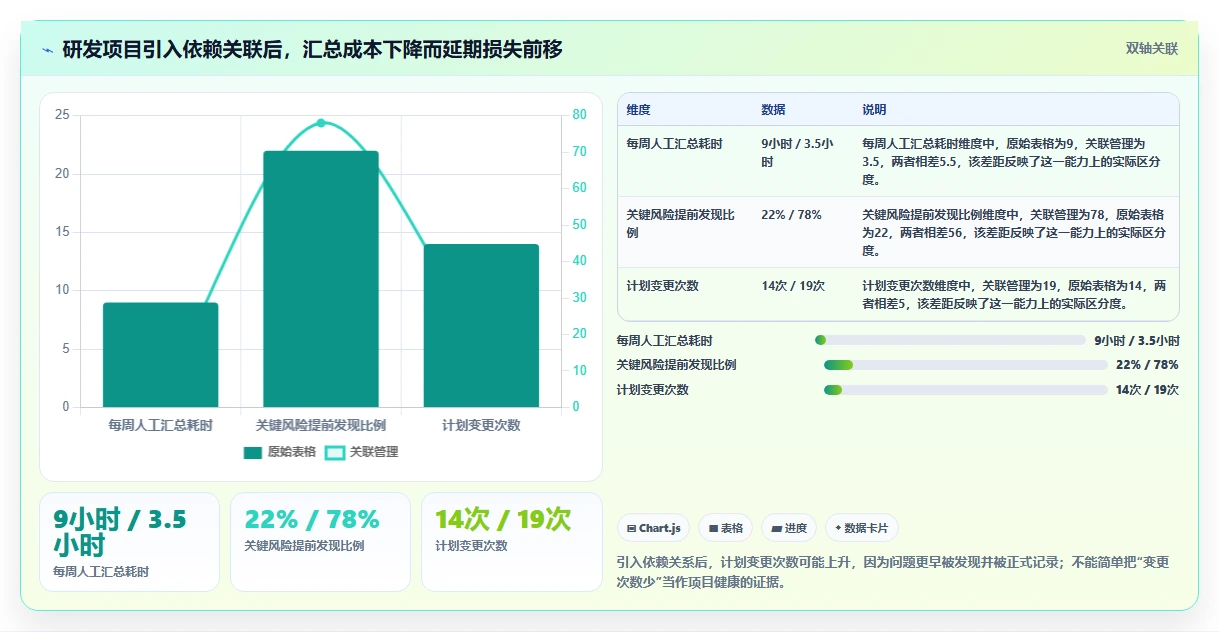Click the 数据 column header

pos(773,110)
